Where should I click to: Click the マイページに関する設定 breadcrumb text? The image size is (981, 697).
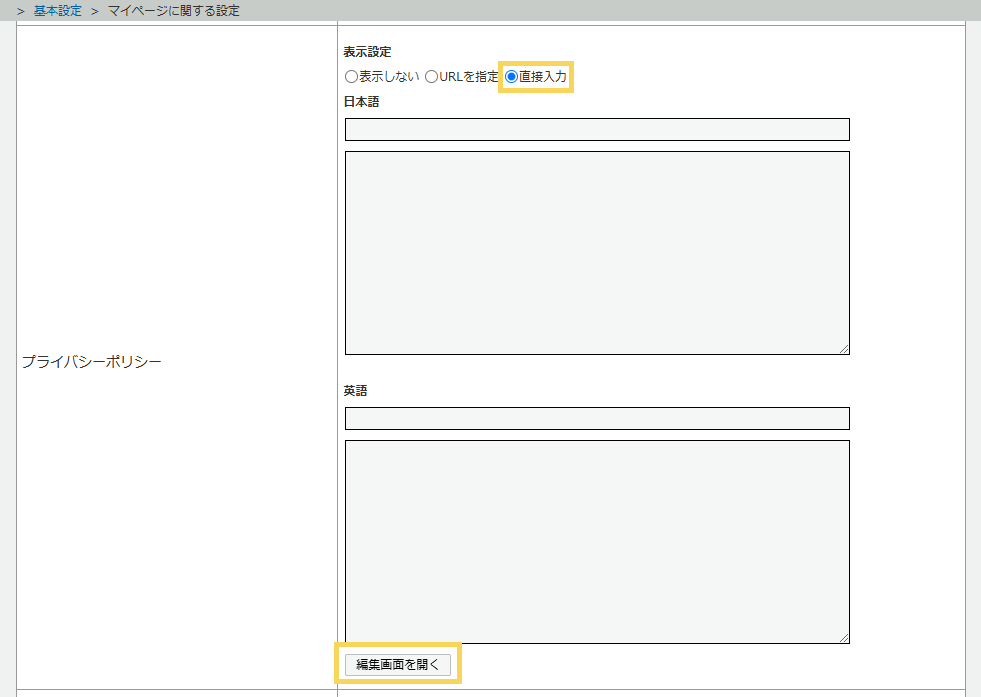click(x=173, y=11)
